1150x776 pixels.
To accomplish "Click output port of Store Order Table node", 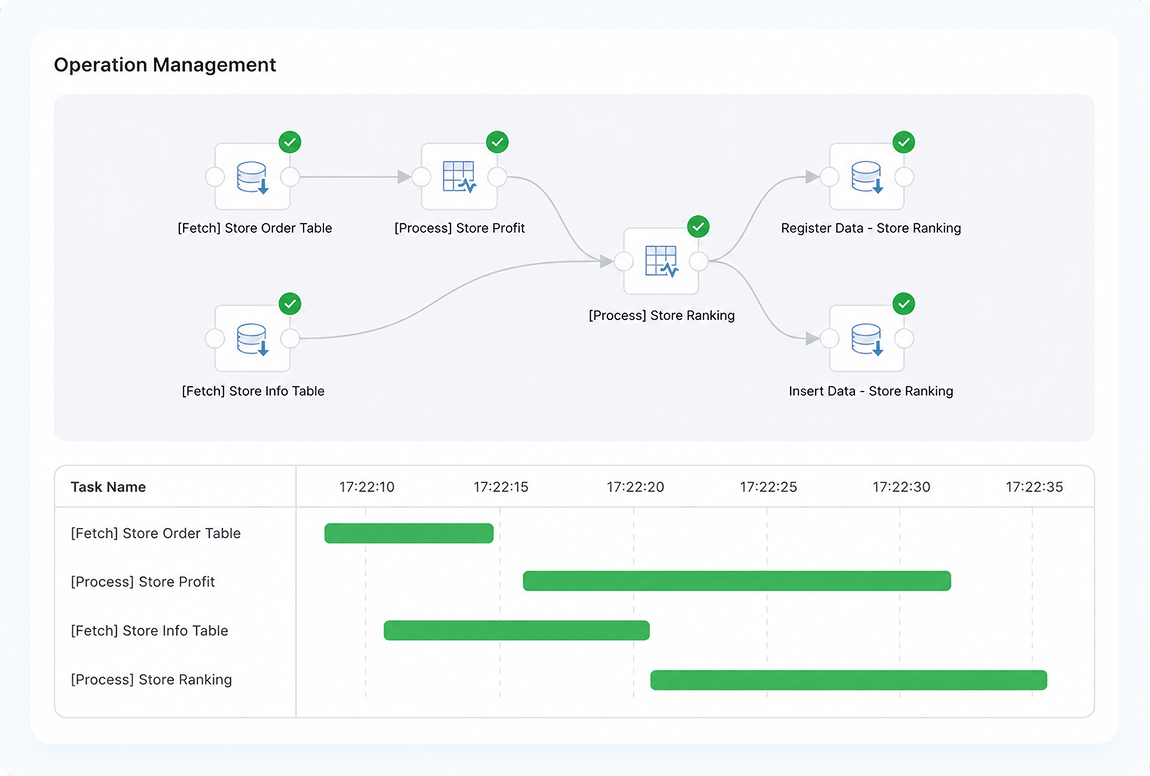I will coord(290,177).
